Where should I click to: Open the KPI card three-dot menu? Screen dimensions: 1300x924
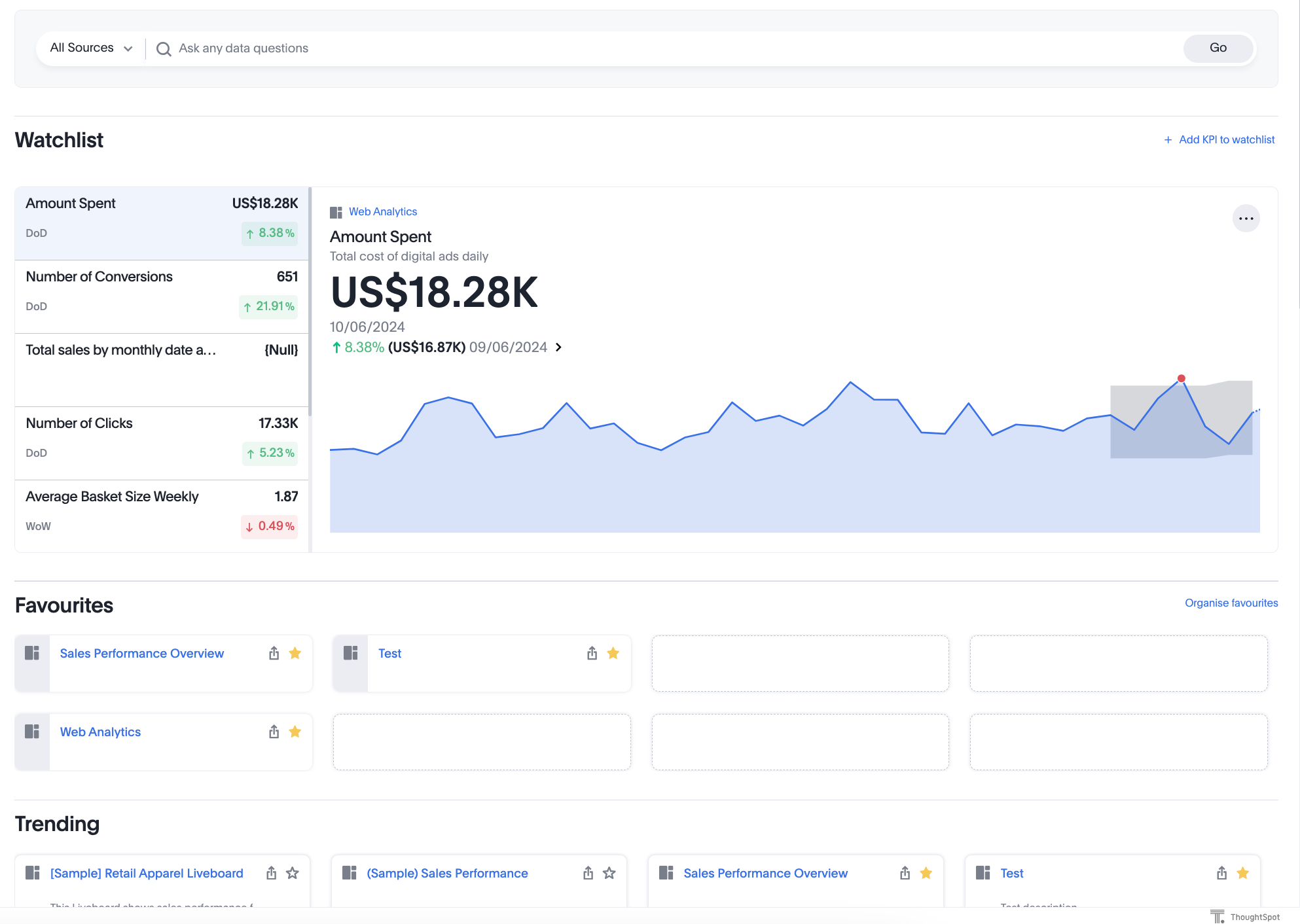pos(1246,219)
